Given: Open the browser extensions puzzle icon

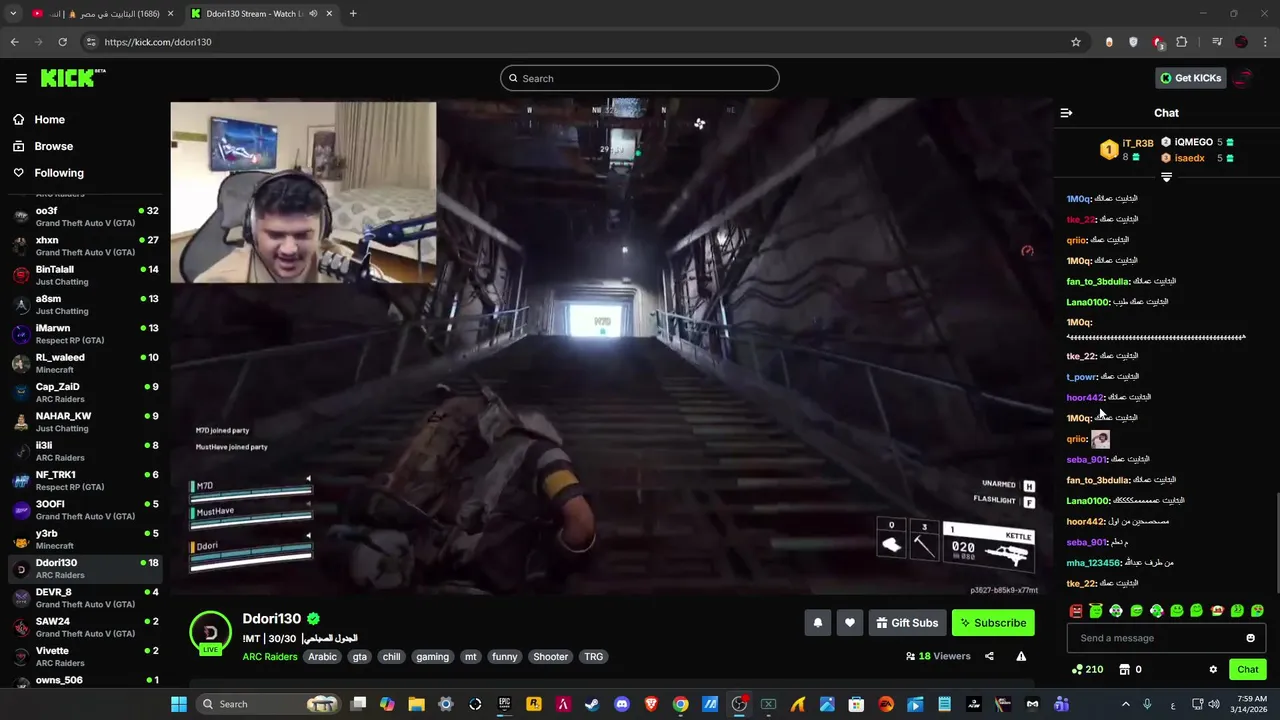Looking at the screenshot, I should [x=1182, y=42].
